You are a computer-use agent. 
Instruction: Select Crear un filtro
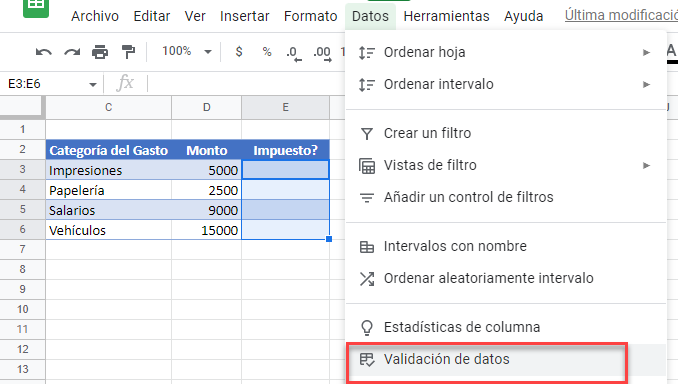pyautogui.click(x=506, y=133)
